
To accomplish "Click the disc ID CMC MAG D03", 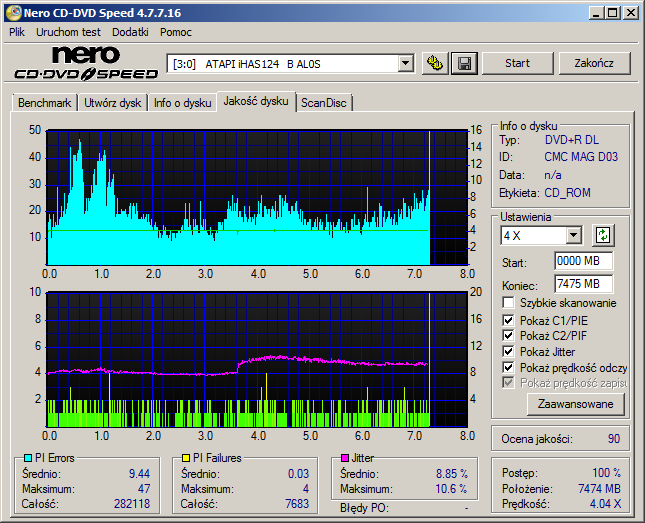I will tap(581, 157).
